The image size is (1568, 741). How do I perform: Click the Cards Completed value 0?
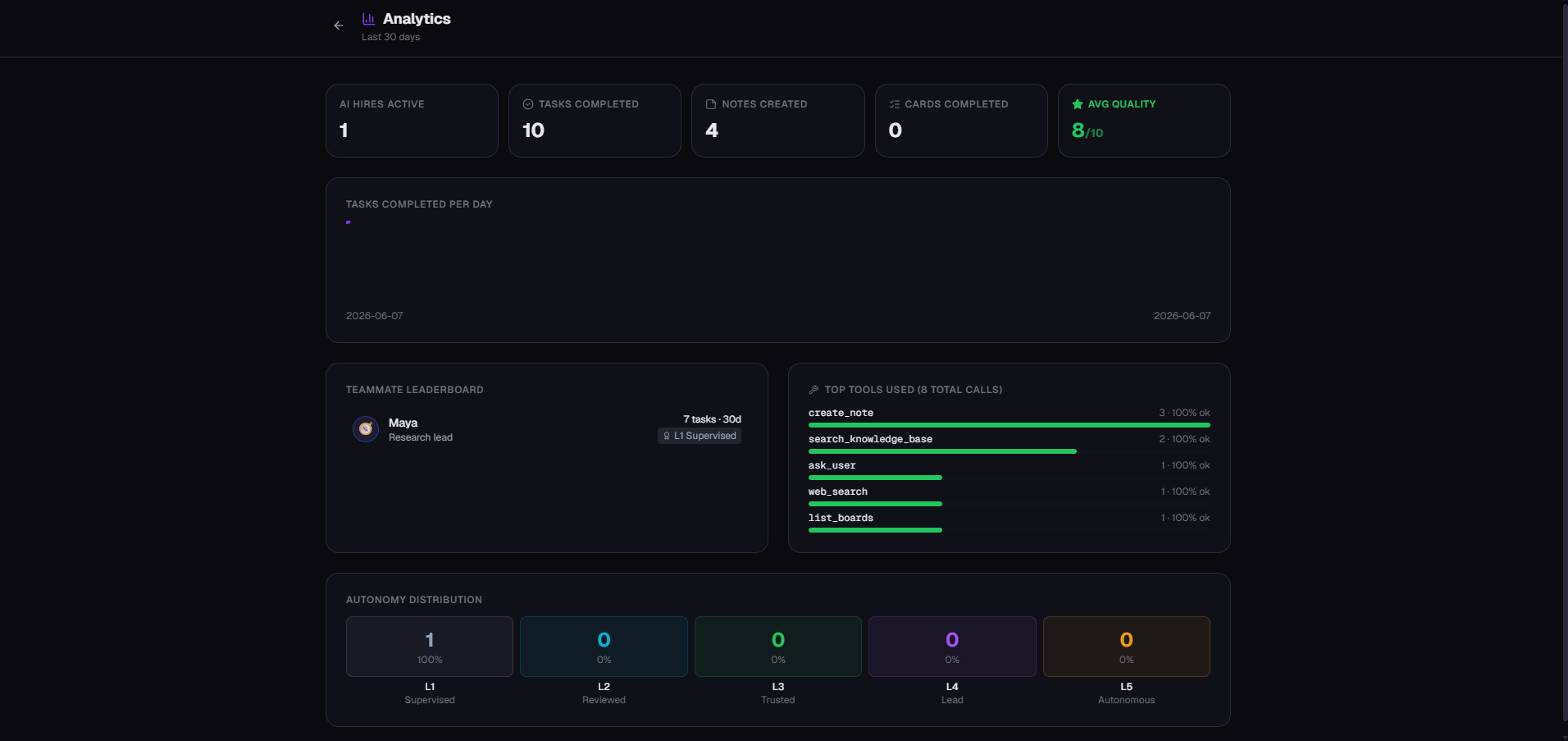[x=896, y=130]
